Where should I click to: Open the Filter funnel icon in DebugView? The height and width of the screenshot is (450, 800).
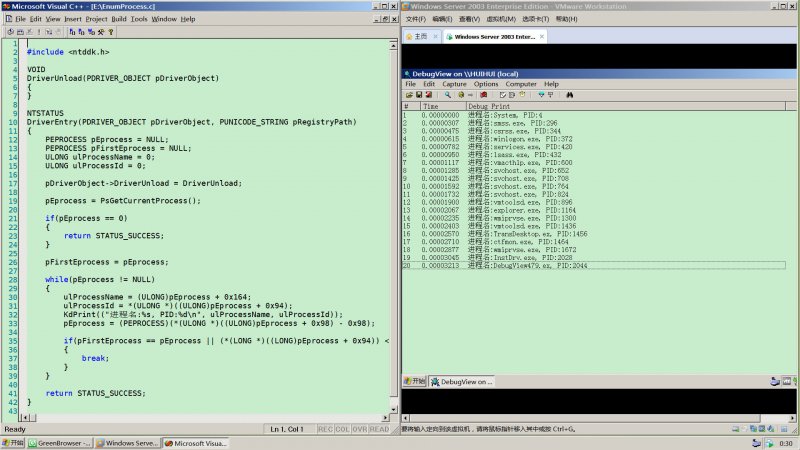tap(541, 95)
